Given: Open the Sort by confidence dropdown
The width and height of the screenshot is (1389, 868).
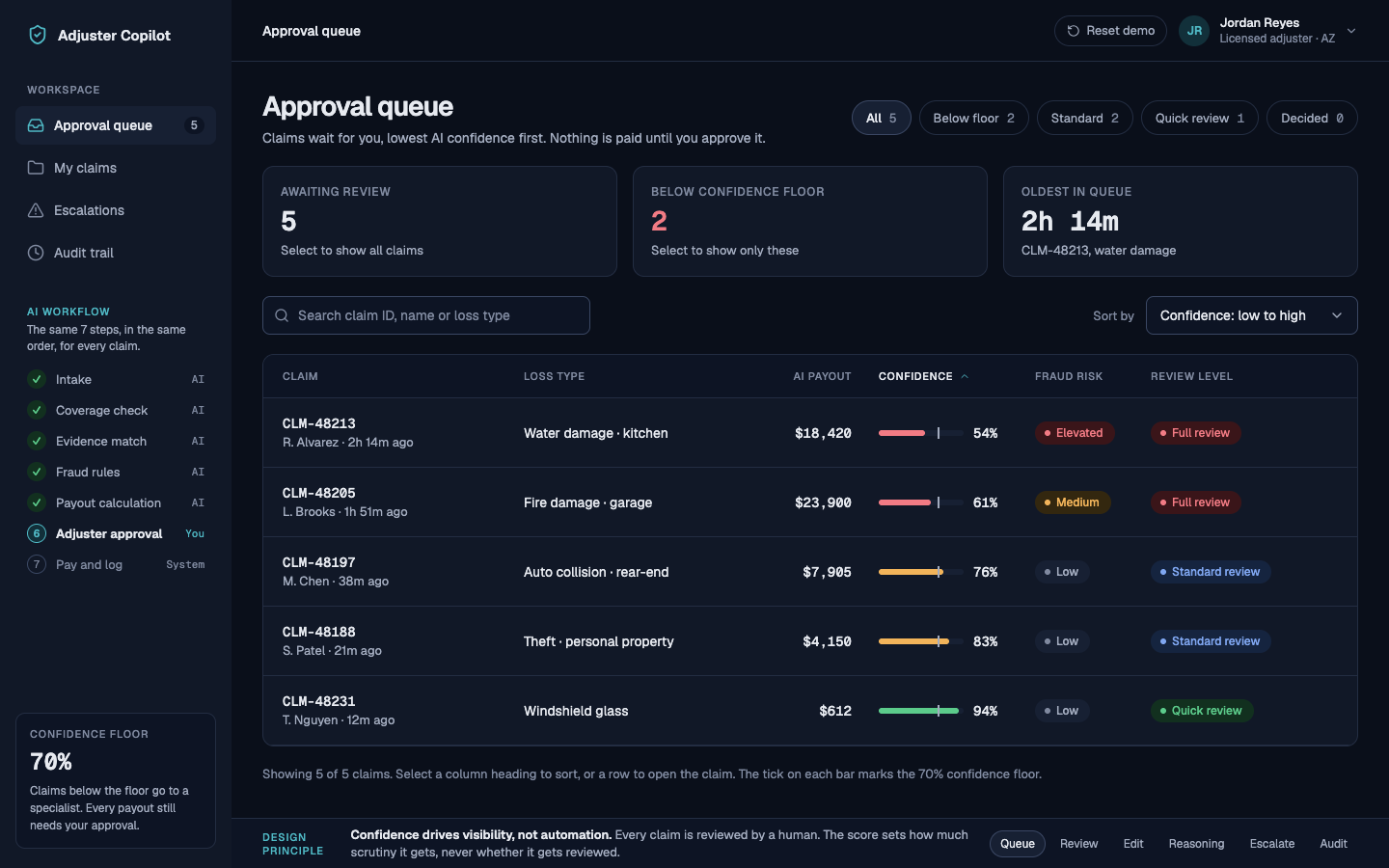Looking at the screenshot, I should point(1252,315).
